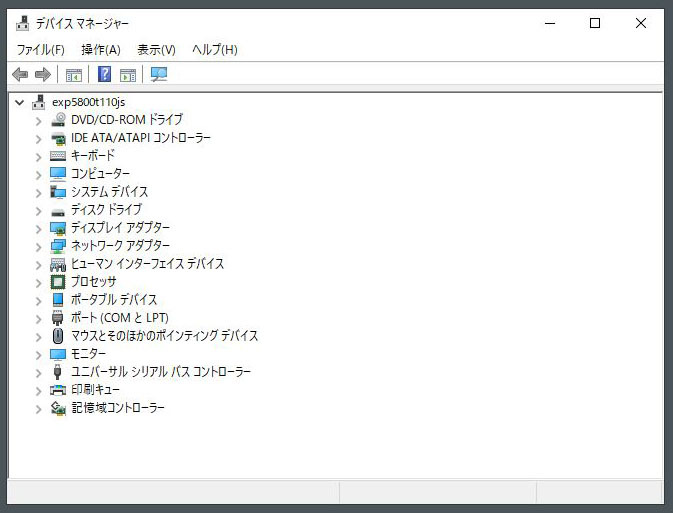Expand the ネットワーク アダプター category
673x513 pixels.
pos(39,247)
